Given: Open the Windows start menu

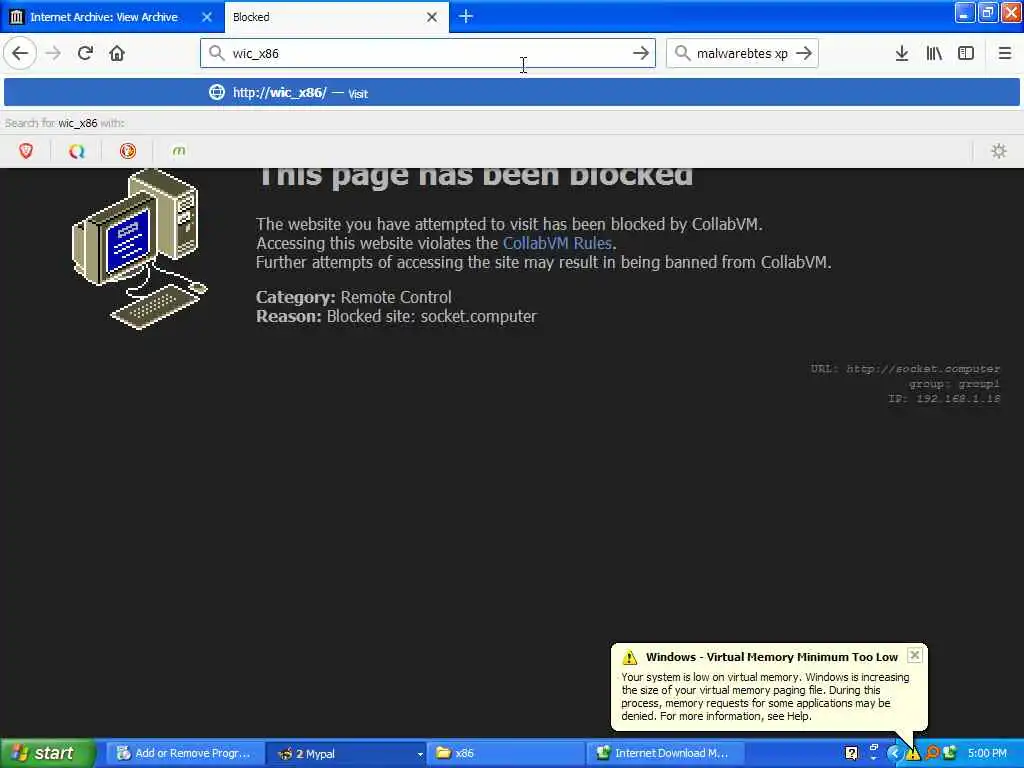Looking at the screenshot, I should 48,754.
